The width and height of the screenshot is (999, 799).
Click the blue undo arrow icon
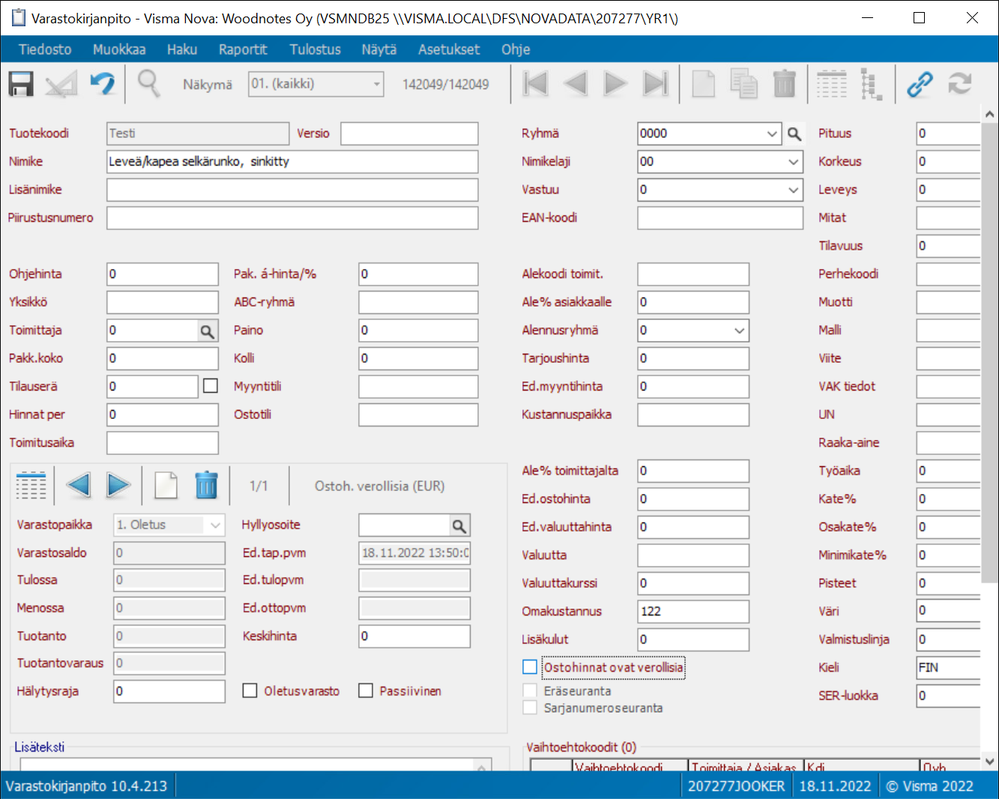click(x=103, y=84)
